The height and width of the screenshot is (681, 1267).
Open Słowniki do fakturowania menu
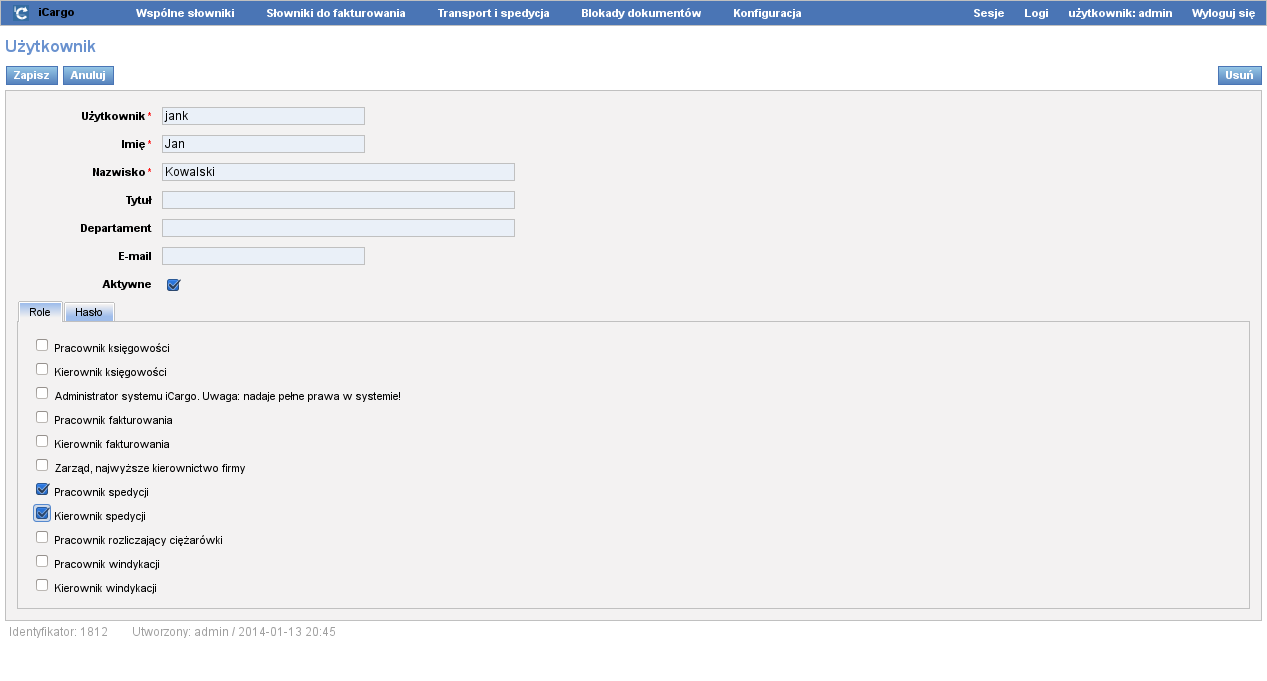pos(336,13)
